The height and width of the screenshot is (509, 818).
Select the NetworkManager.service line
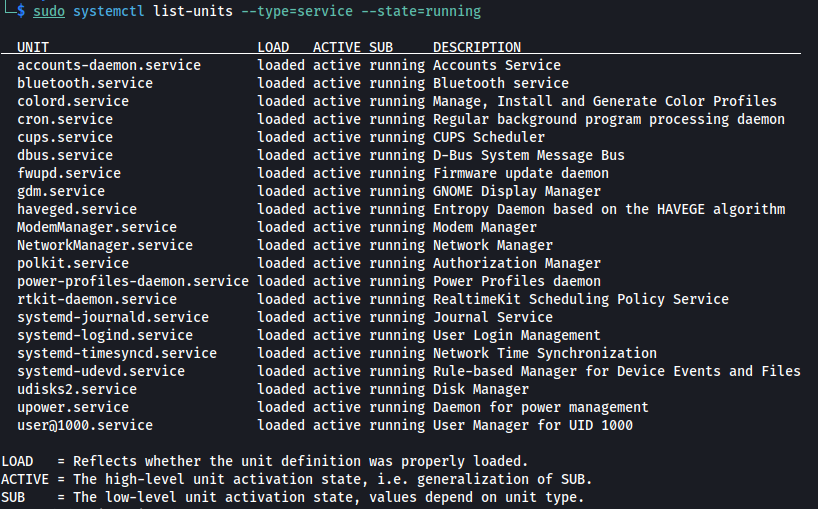pos(105,245)
